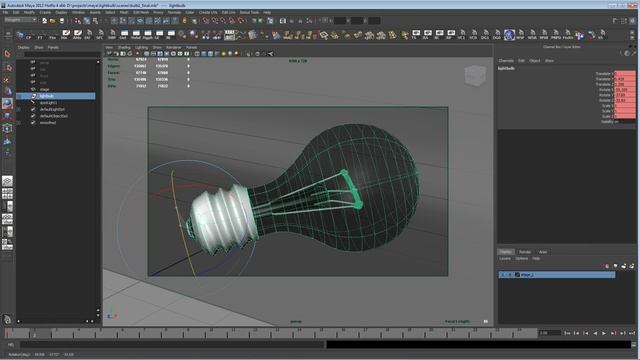Switch to Display layer tab
Screen dimensions: 640x360
click(x=506, y=252)
